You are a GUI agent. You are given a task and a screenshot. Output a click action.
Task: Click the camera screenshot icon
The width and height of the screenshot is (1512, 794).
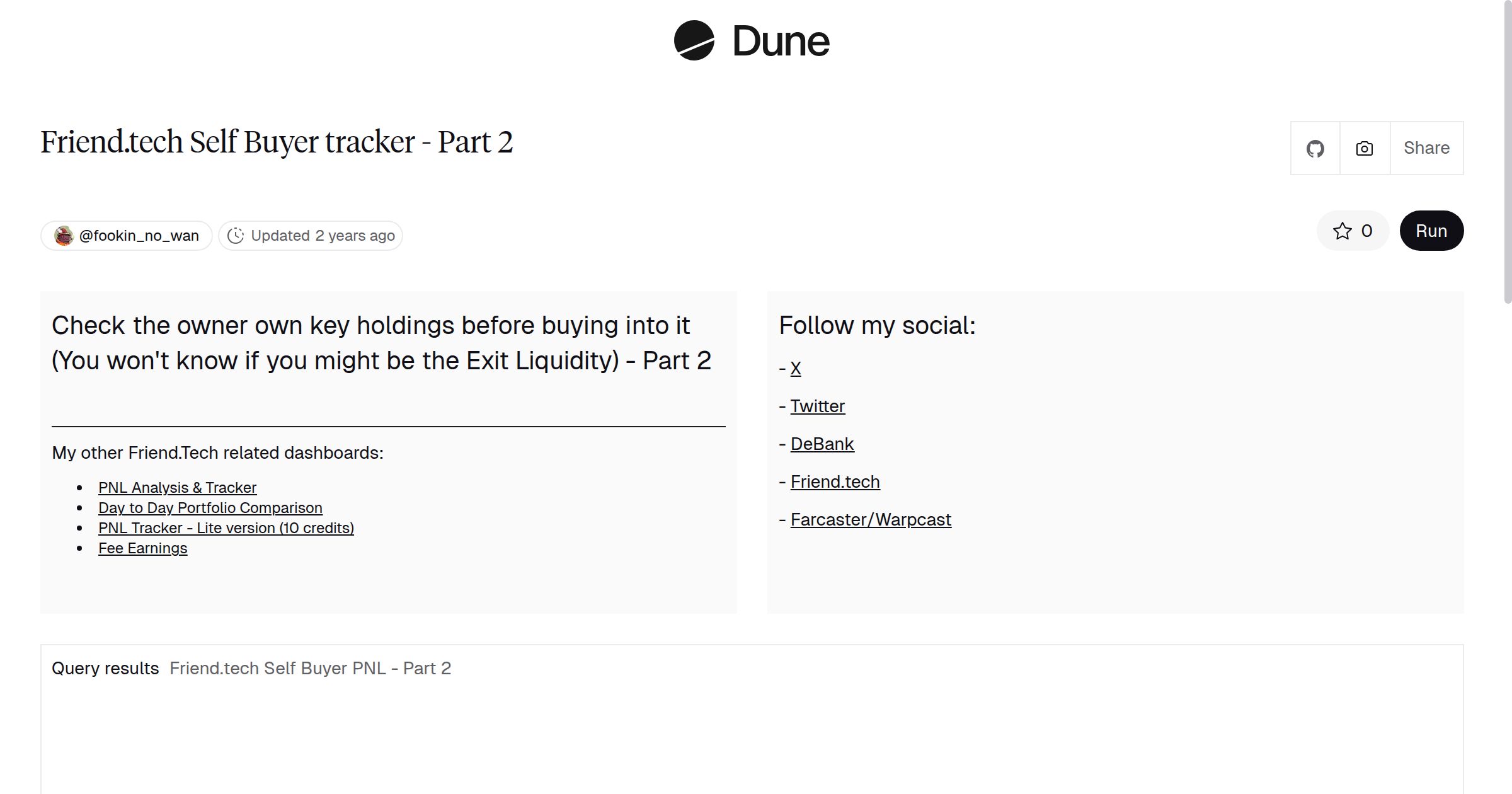[1365, 149]
